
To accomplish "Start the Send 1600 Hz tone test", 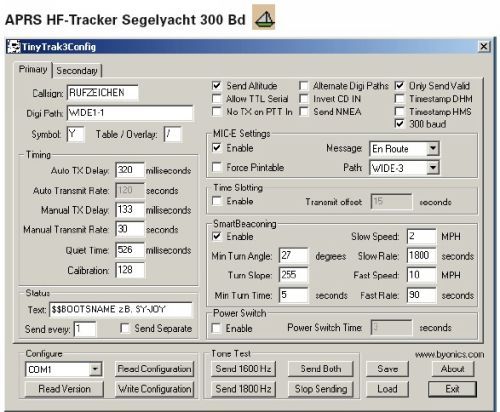I will 243,369.
